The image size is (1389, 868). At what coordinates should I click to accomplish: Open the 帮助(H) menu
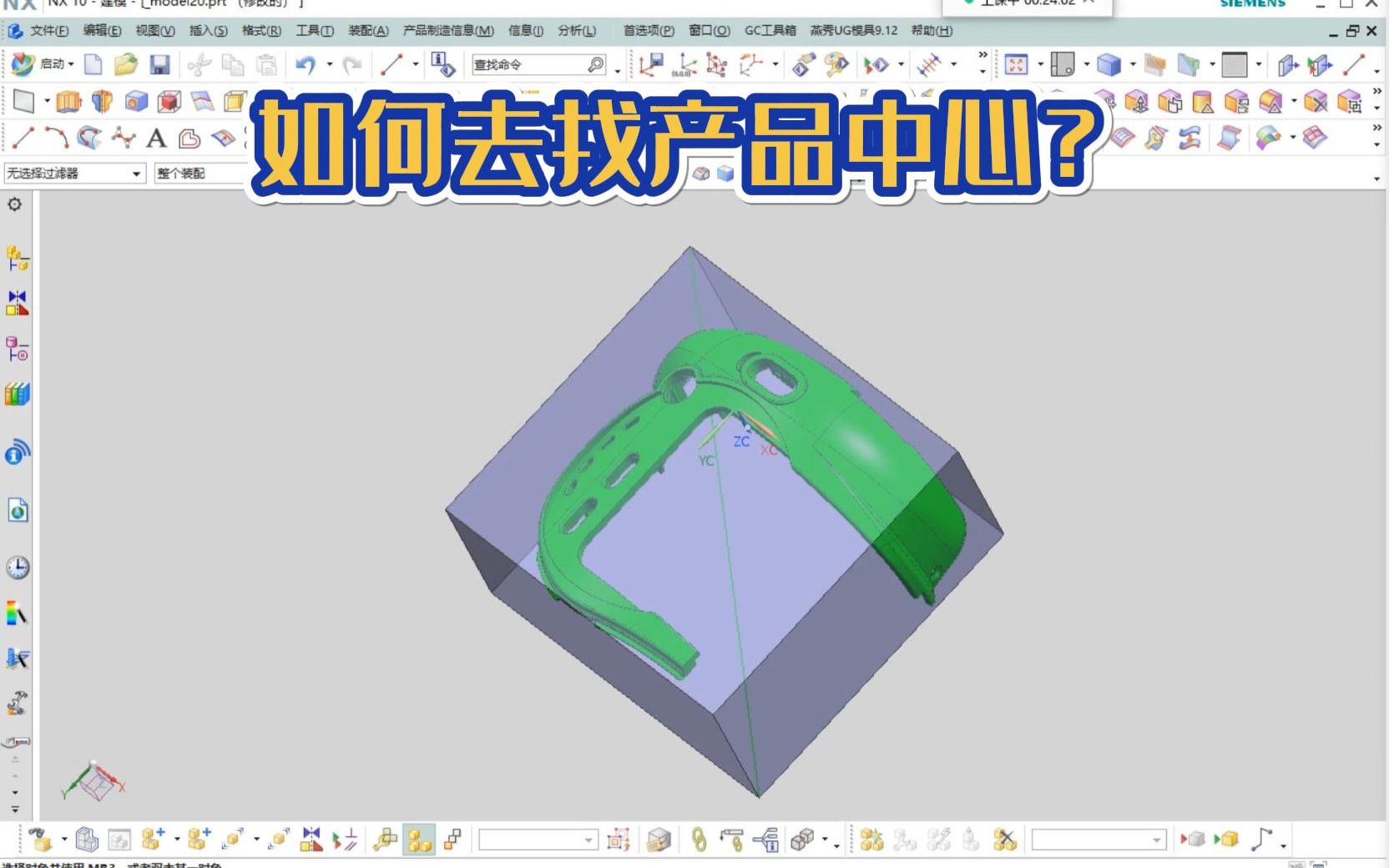[x=932, y=31]
